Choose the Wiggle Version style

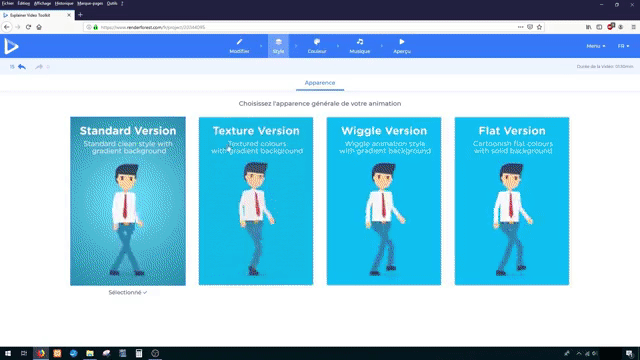[384, 201]
